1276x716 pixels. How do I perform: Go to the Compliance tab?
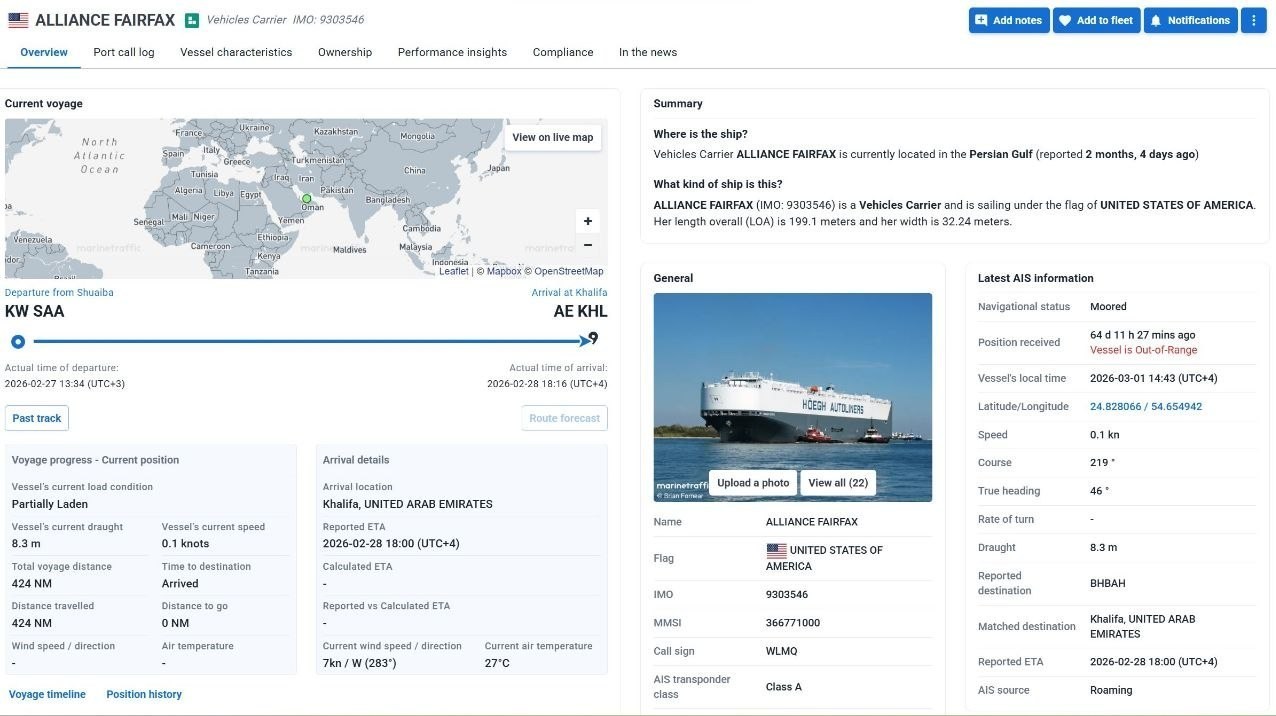(563, 52)
